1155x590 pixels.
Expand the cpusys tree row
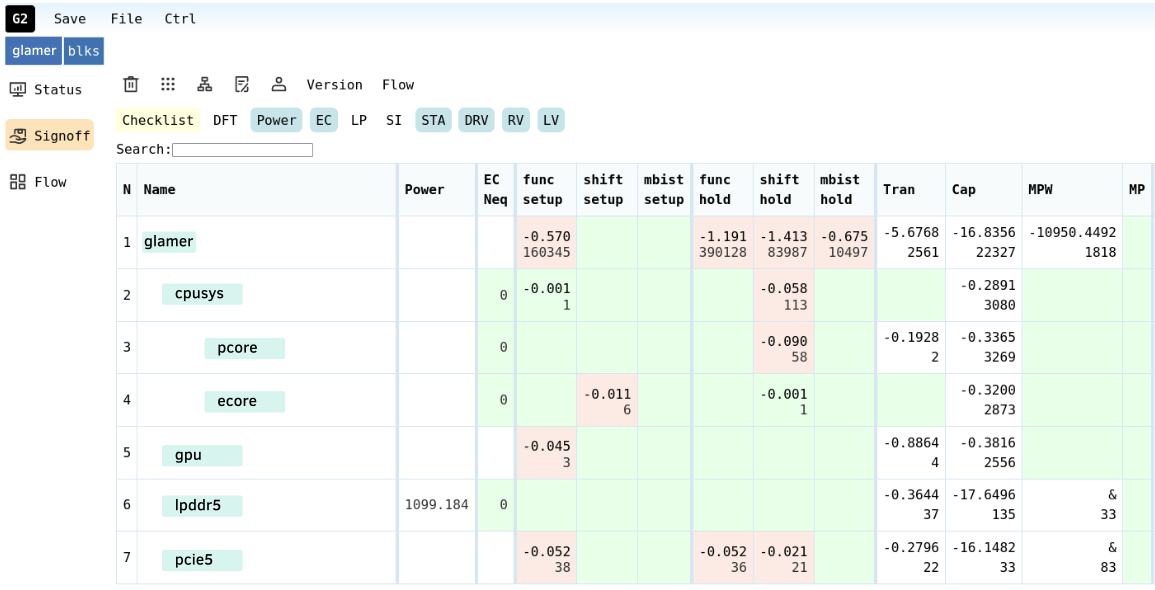200,294
